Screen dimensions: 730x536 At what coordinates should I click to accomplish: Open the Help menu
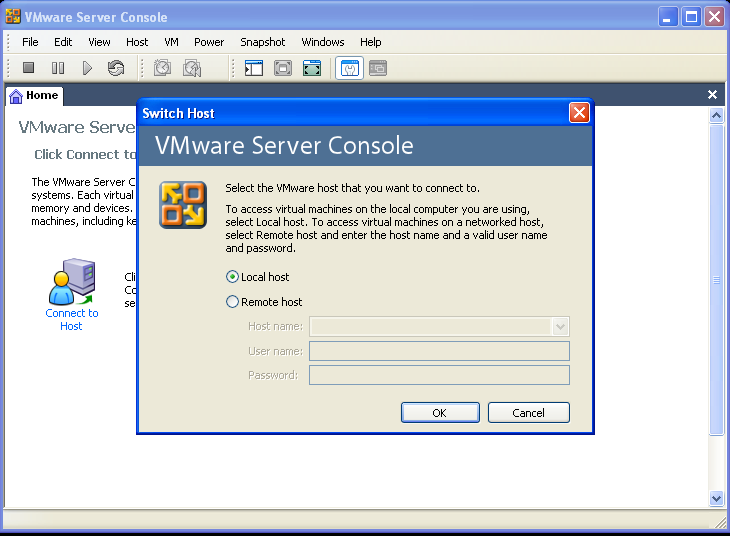tap(371, 42)
